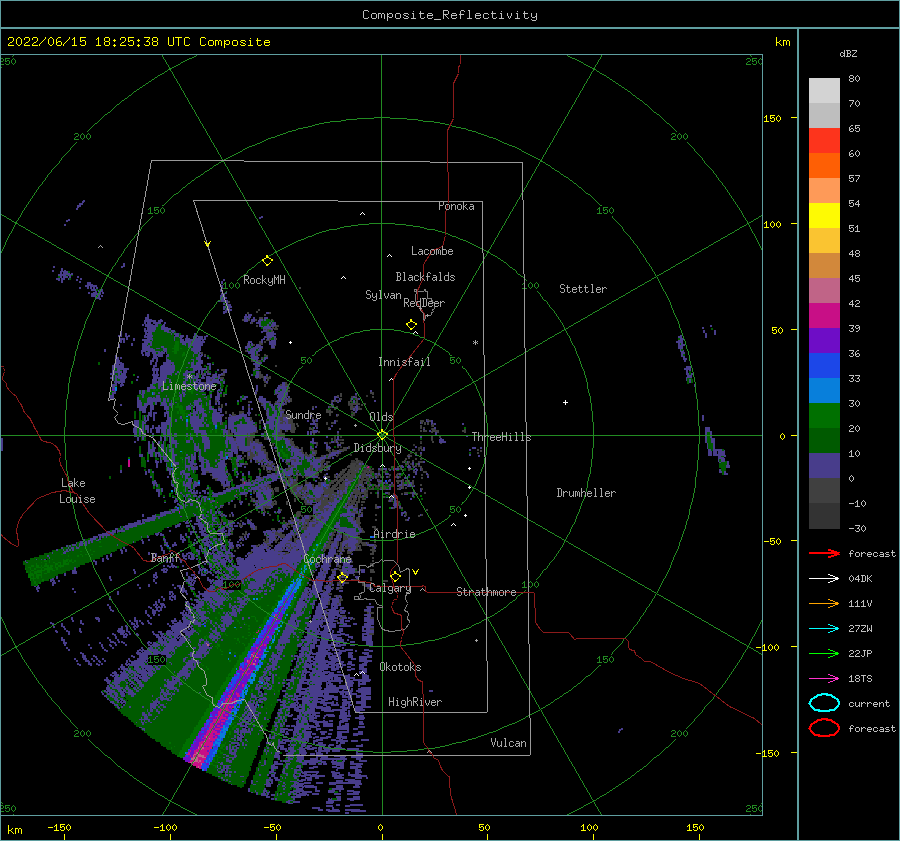Screen dimensions: 900x841
Task: Click the Cochrane town label
Action: 327,559
